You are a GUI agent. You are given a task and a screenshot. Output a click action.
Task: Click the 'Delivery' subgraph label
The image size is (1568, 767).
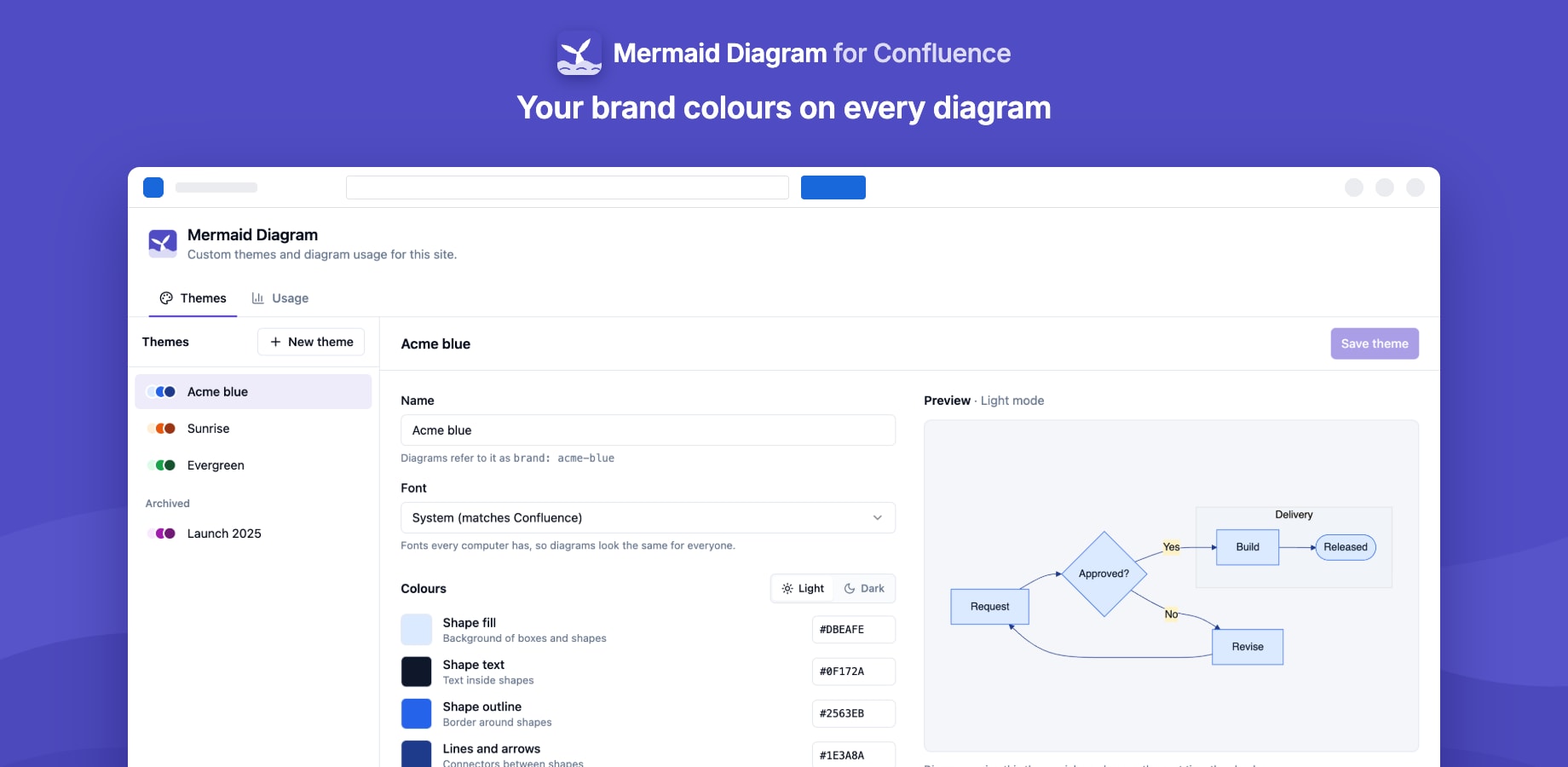pyautogui.click(x=1294, y=515)
